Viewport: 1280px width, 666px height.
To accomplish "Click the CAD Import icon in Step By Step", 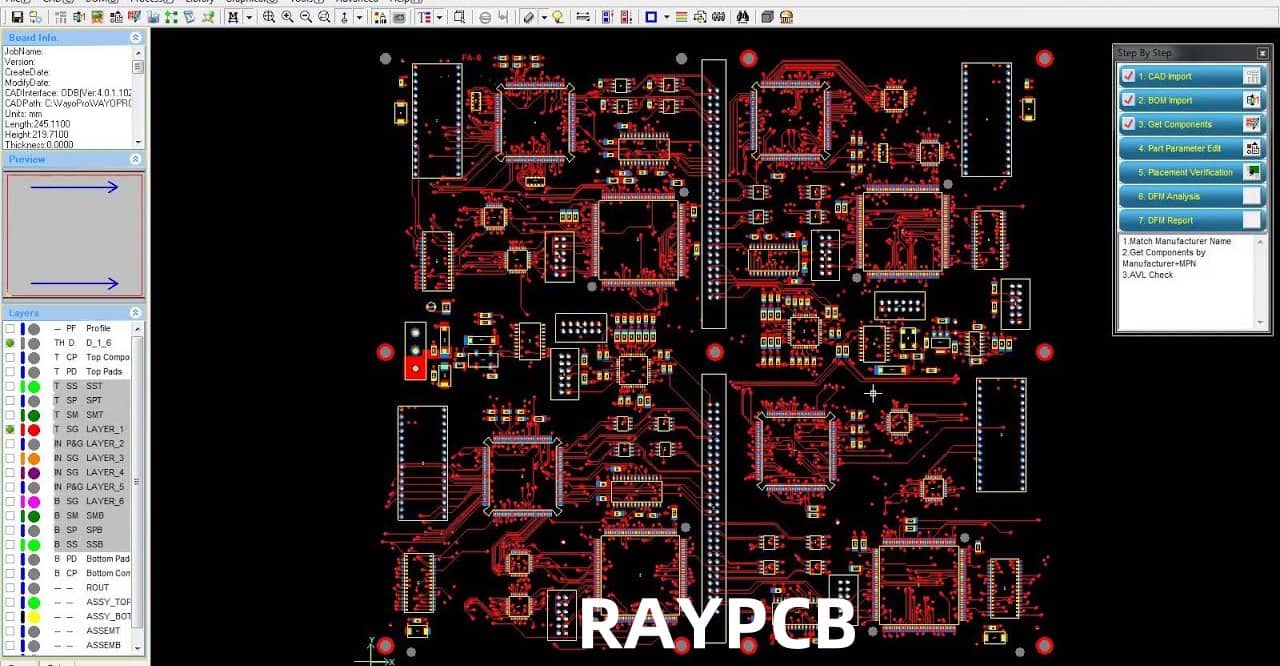I will [x=1255, y=75].
